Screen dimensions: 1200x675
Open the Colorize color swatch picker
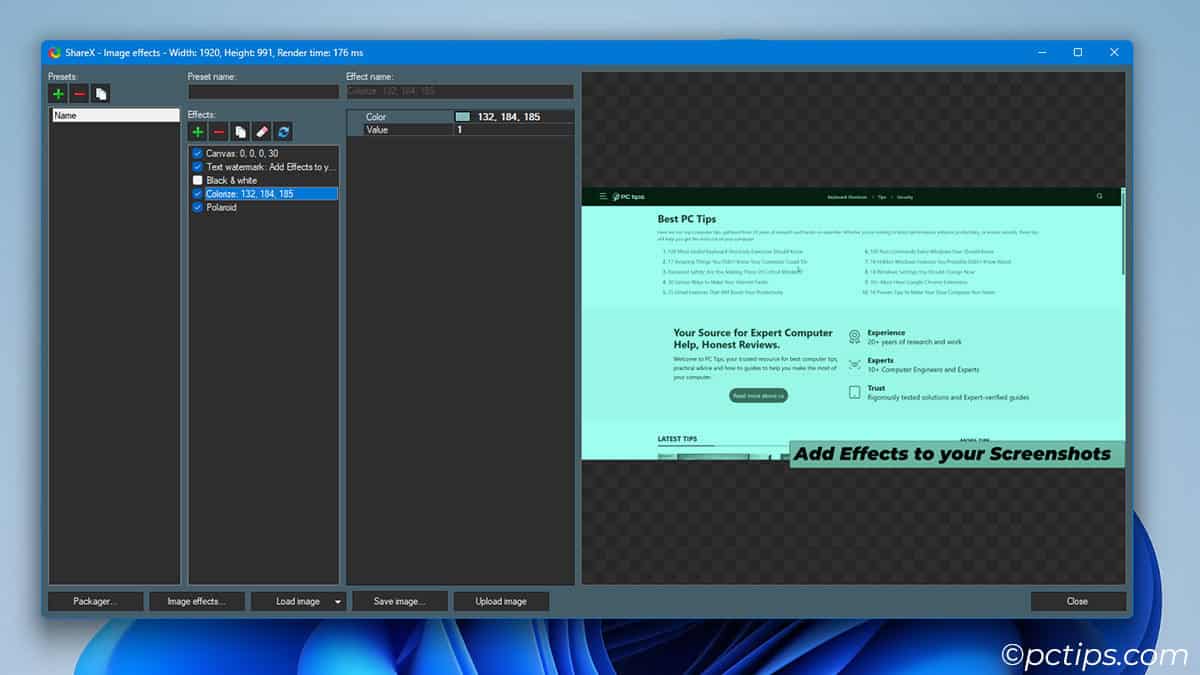[x=461, y=115]
